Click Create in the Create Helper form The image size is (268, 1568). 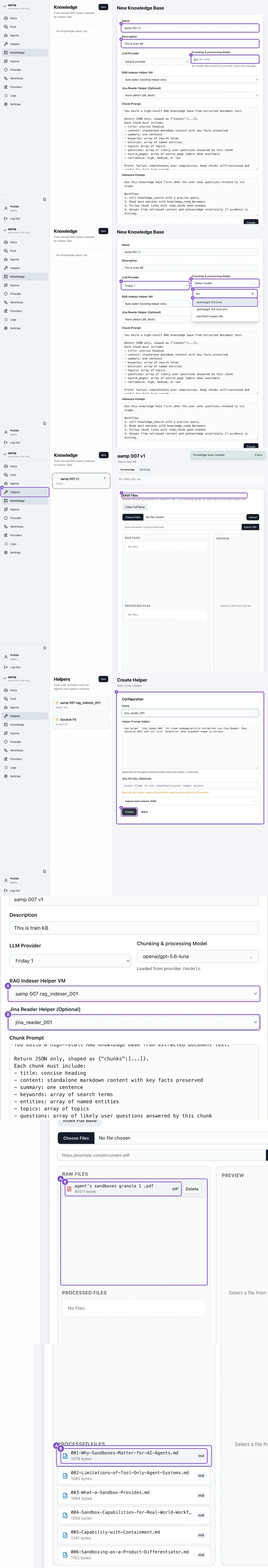pyautogui.click(x=130, y=812)
